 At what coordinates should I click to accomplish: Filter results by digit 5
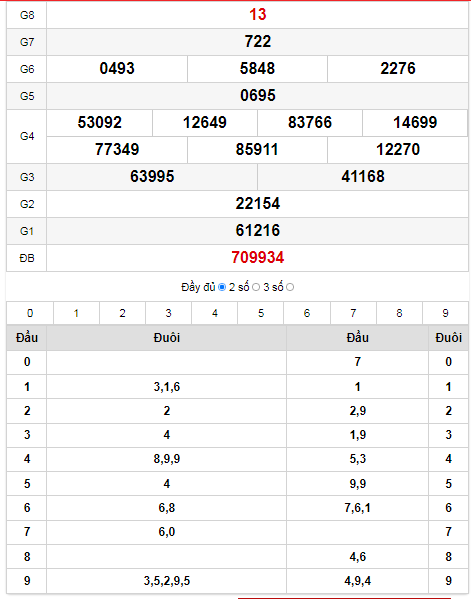[261, 313]
